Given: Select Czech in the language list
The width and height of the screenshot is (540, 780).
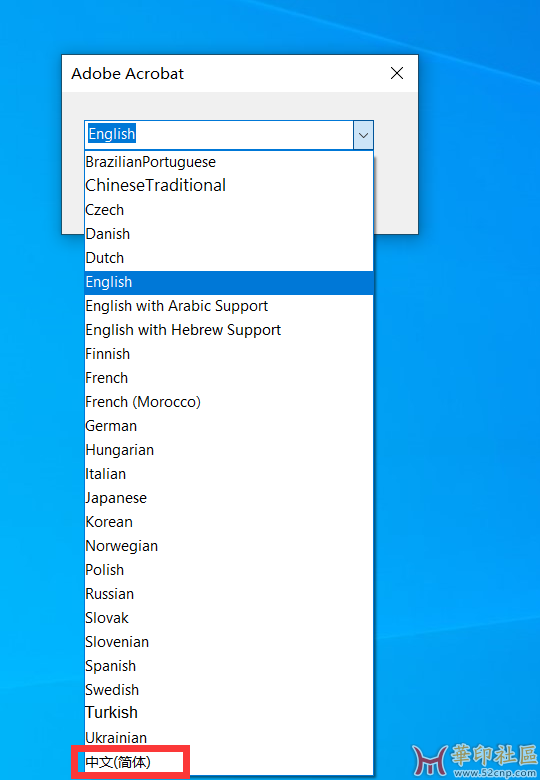Looking at the screenshot, I should coord(229,210).
